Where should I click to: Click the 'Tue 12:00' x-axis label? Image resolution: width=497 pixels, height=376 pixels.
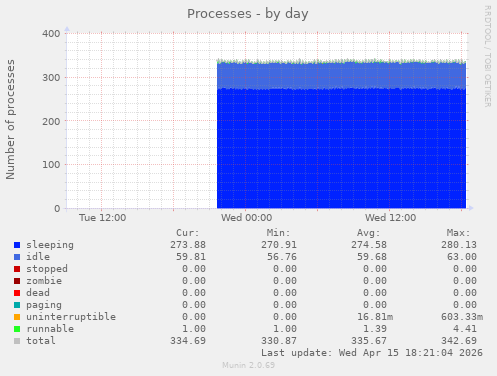pyautogui.click(x=103, y=218)
